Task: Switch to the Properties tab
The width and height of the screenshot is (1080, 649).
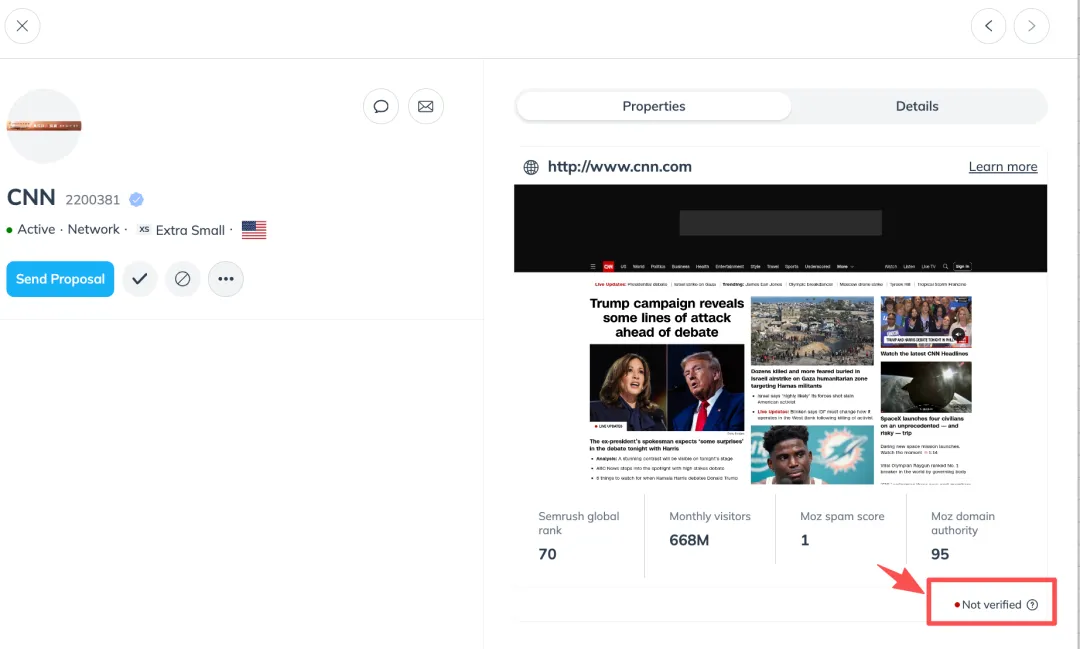Action: (654, 106)
